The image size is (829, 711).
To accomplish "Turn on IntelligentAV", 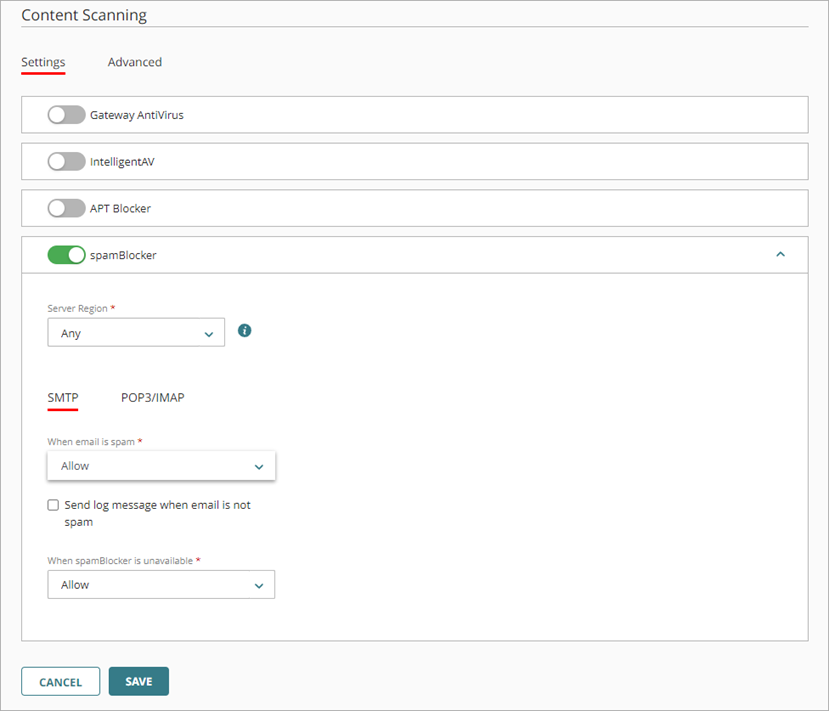I will pos(66,161).
